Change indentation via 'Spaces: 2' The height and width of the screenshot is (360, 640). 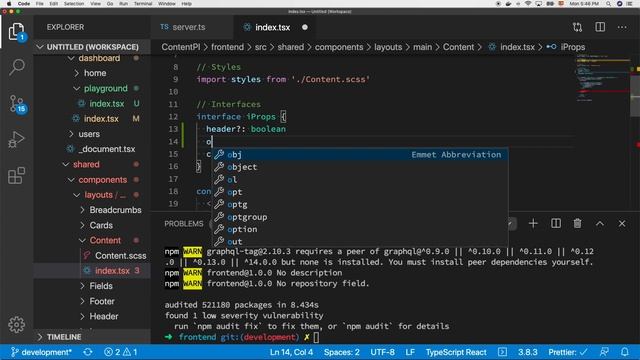click(342, 352)
